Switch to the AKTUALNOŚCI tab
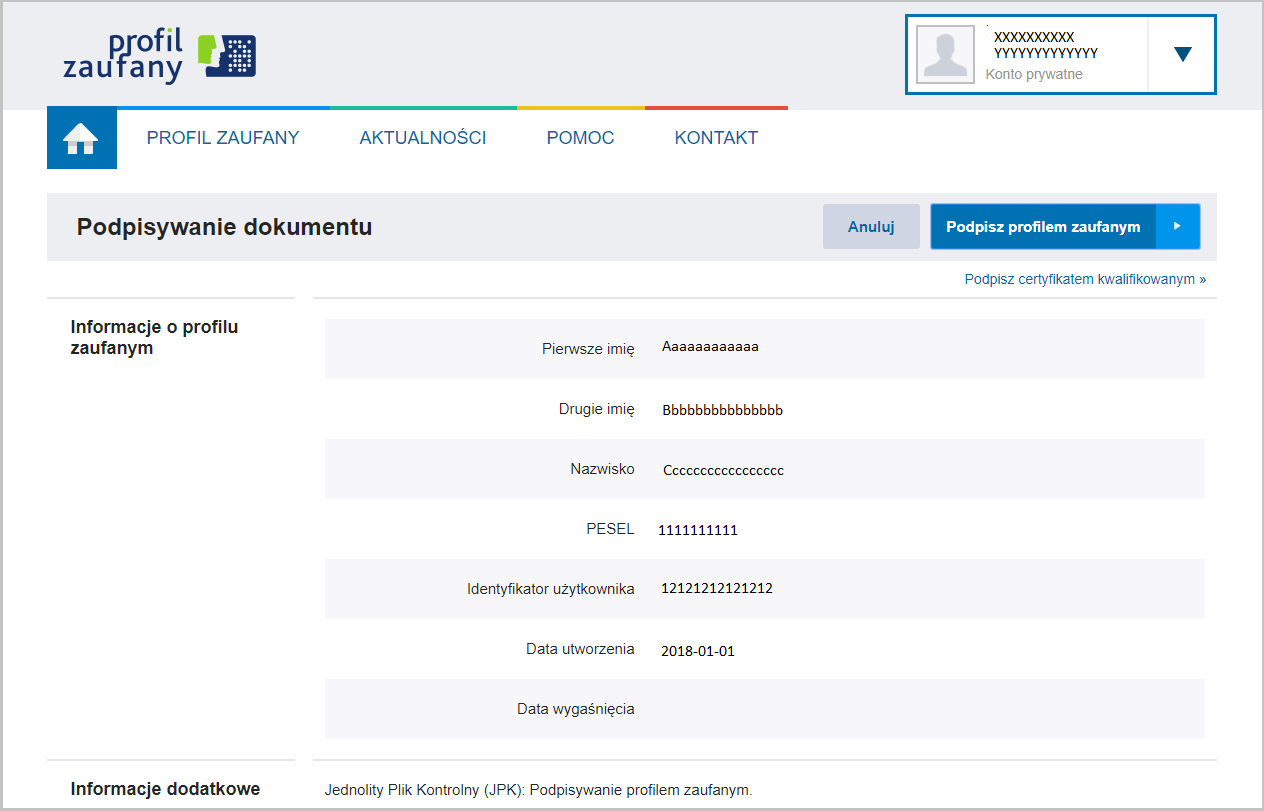The height and width of the screenshot is (811, 1264). [422, 137]
